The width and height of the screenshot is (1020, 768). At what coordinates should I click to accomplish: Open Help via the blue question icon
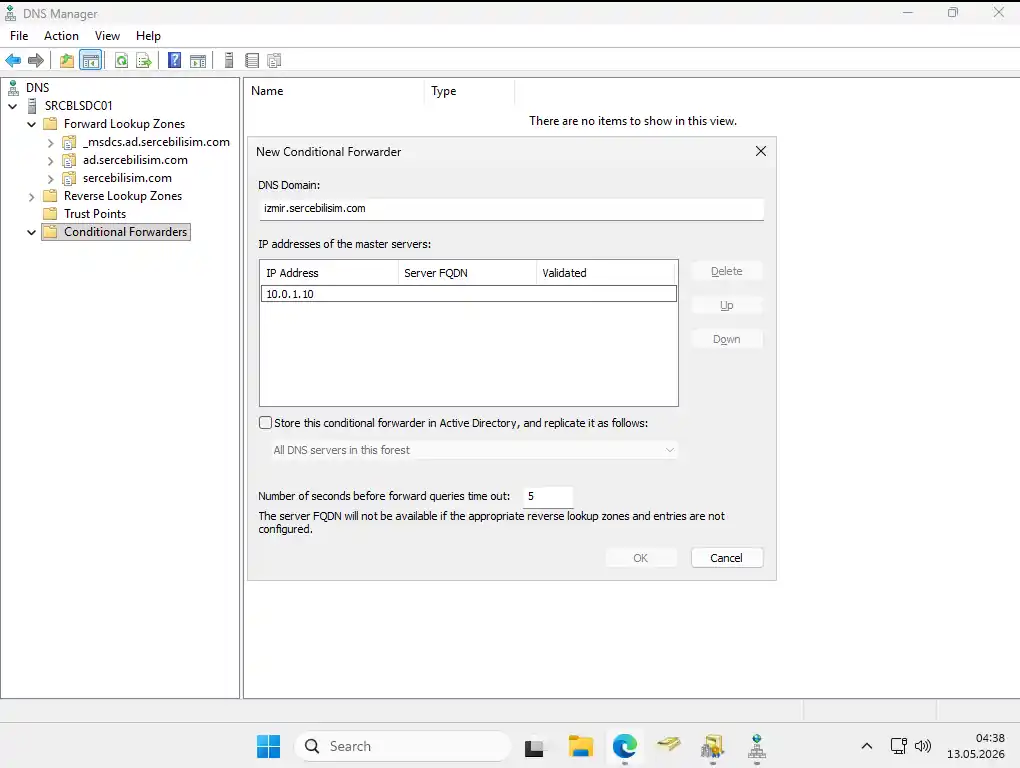click(174, 60)
